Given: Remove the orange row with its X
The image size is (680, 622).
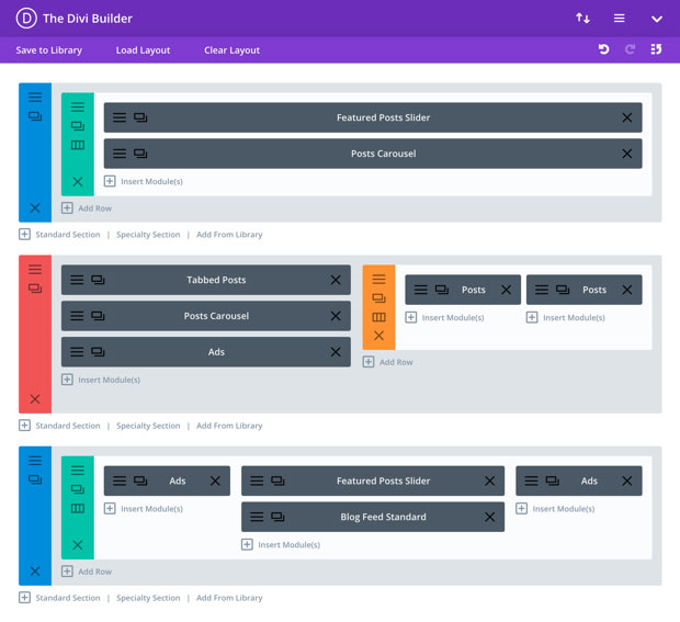Looking at the screenshot, I should (379, 335).
